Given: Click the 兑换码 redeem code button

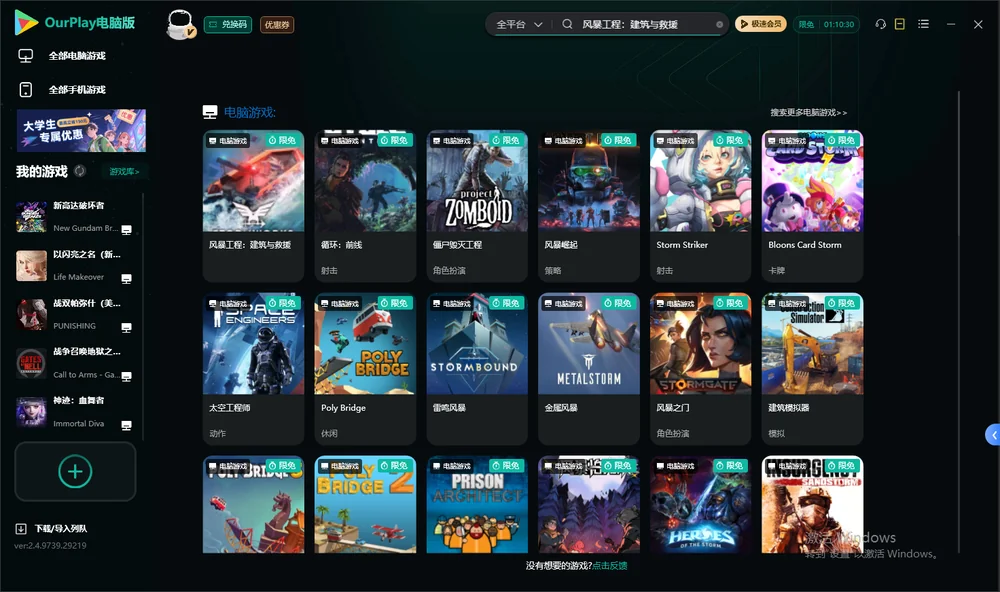Looking at the screenshot, I should click(x=228, y=25).
